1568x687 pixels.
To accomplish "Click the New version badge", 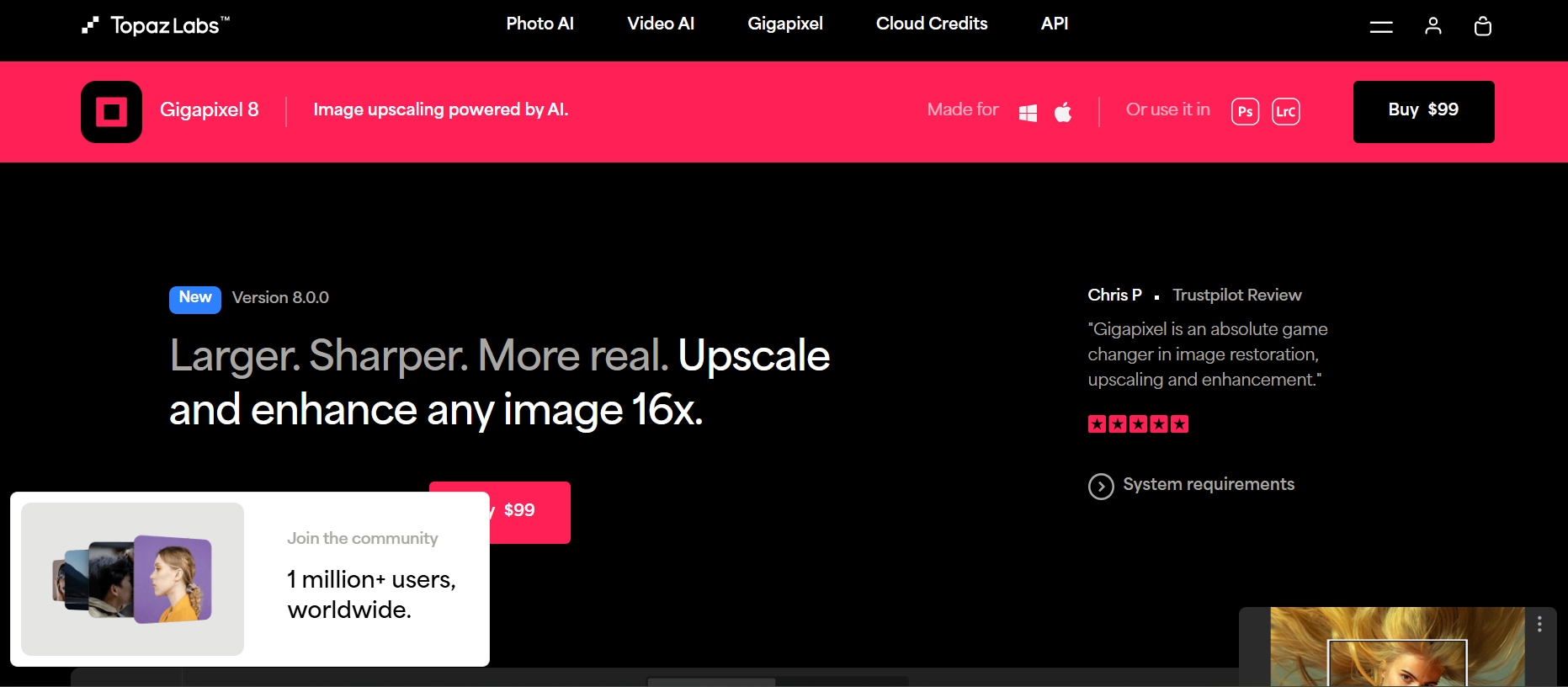I will point(195,299).
